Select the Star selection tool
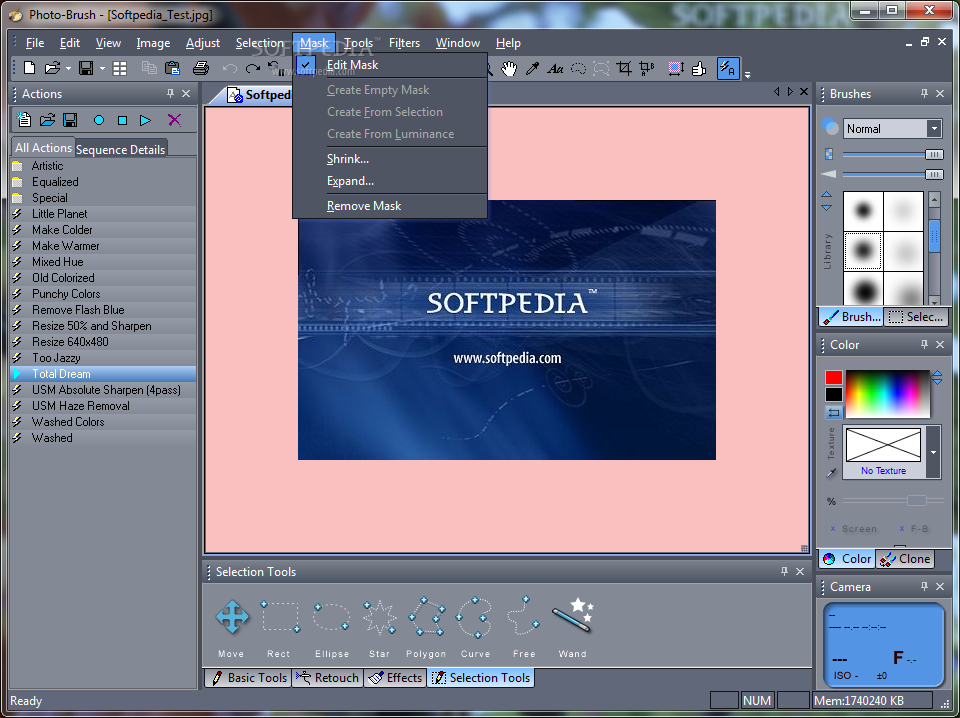 pyautogui.click(x=379, y=617)
